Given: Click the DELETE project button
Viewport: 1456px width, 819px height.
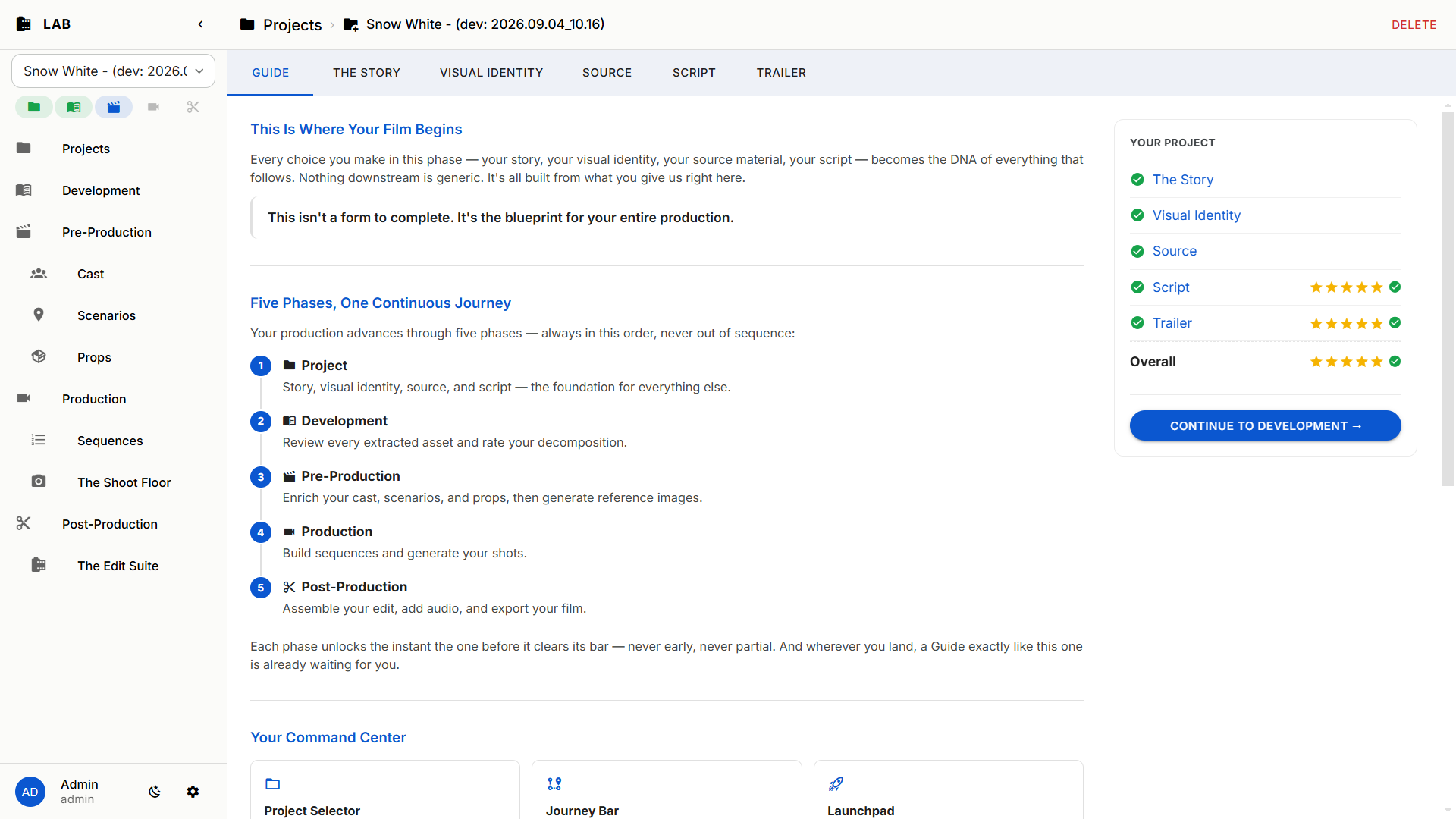Looking at the screenshot, I should (1414, 25).
